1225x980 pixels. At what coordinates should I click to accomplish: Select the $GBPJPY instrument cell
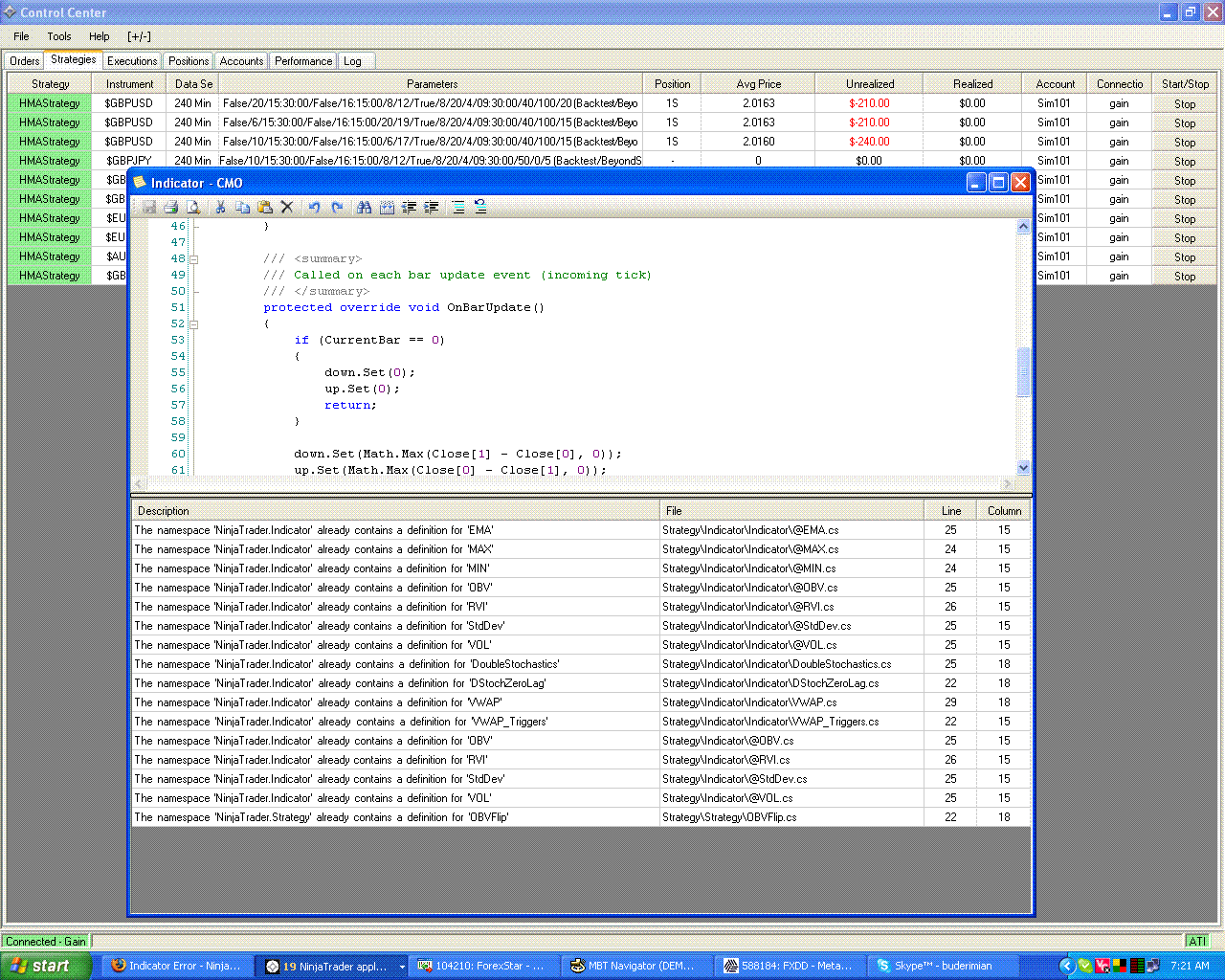point(129,161)
